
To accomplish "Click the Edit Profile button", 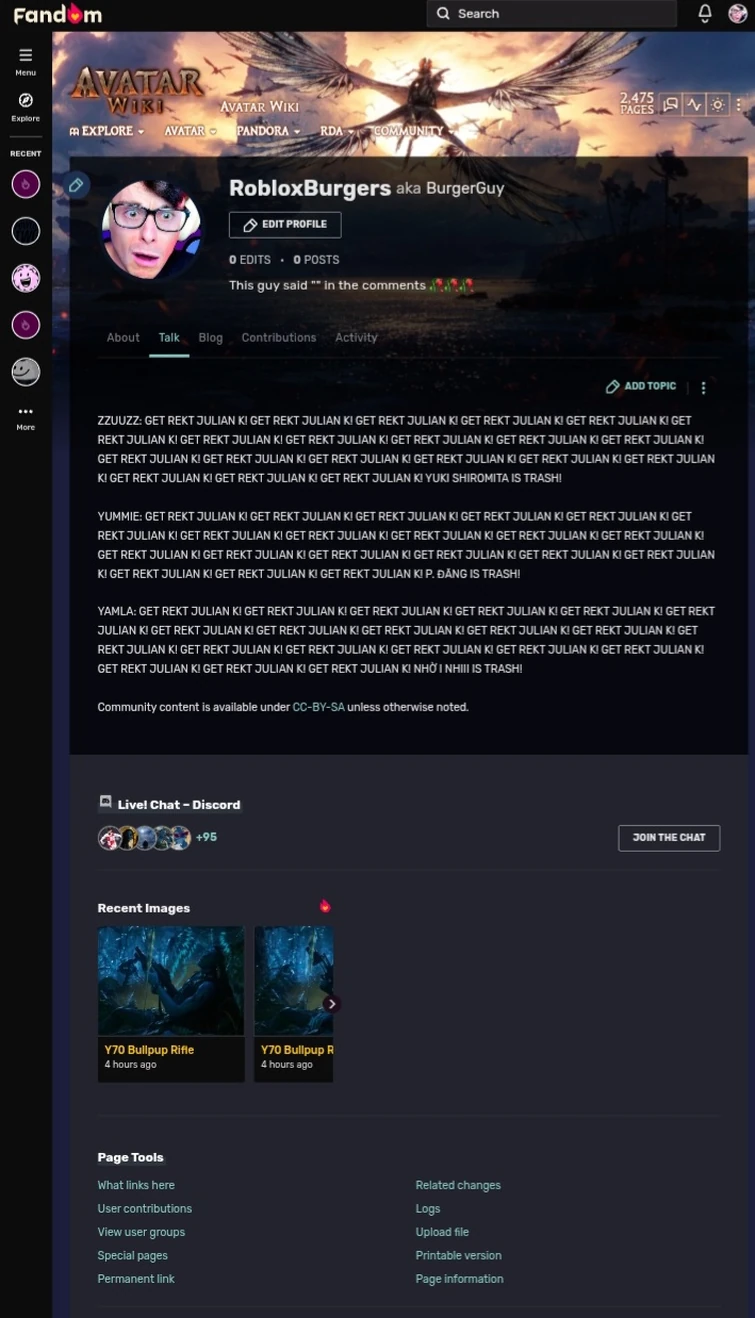I will [x=285, y=225].
